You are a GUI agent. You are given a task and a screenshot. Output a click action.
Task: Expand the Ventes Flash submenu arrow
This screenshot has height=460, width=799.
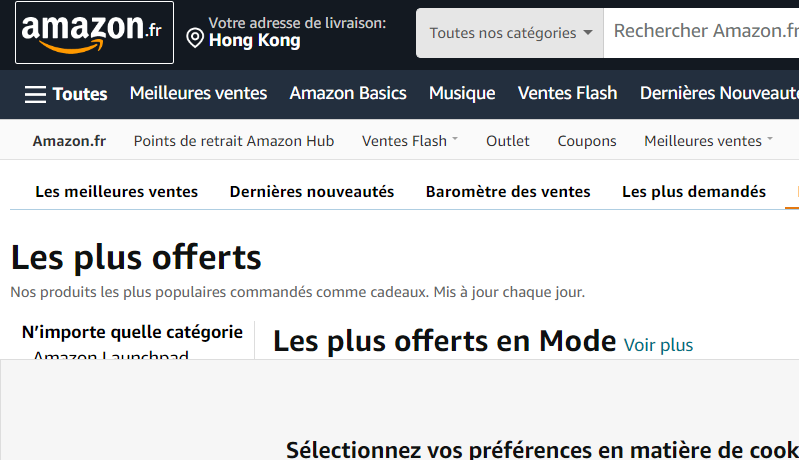tap(455, 139)
